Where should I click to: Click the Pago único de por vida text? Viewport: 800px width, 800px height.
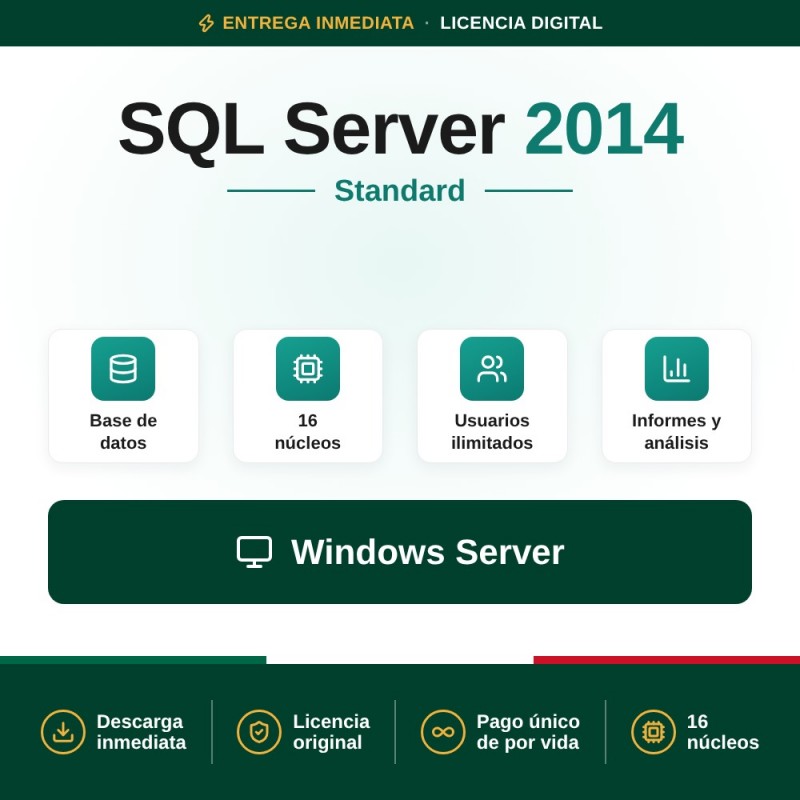pyautogui.click(x=528, y=732)
